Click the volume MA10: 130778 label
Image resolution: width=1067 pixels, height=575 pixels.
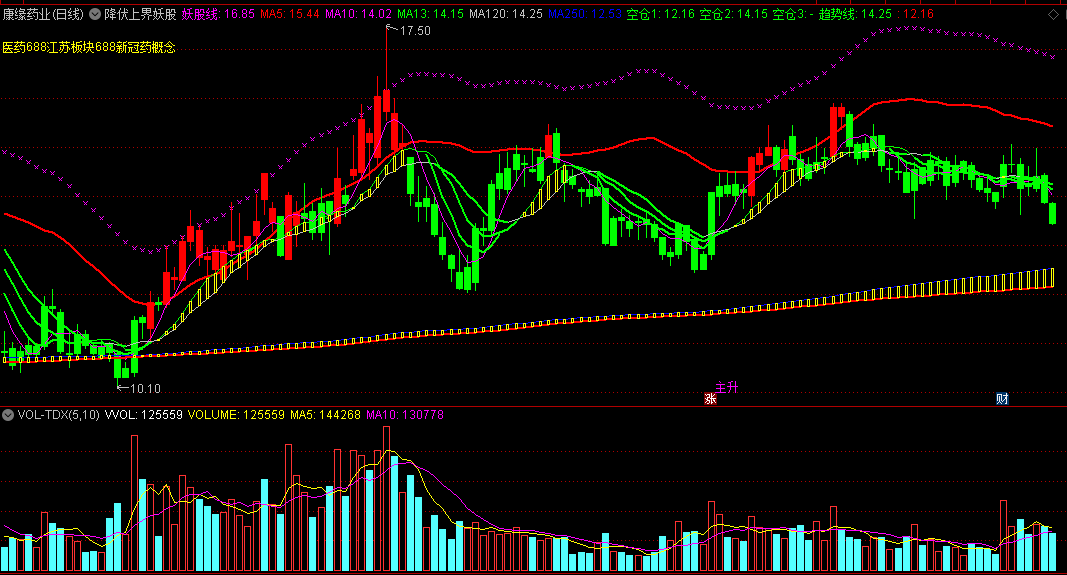coord(405,414)
